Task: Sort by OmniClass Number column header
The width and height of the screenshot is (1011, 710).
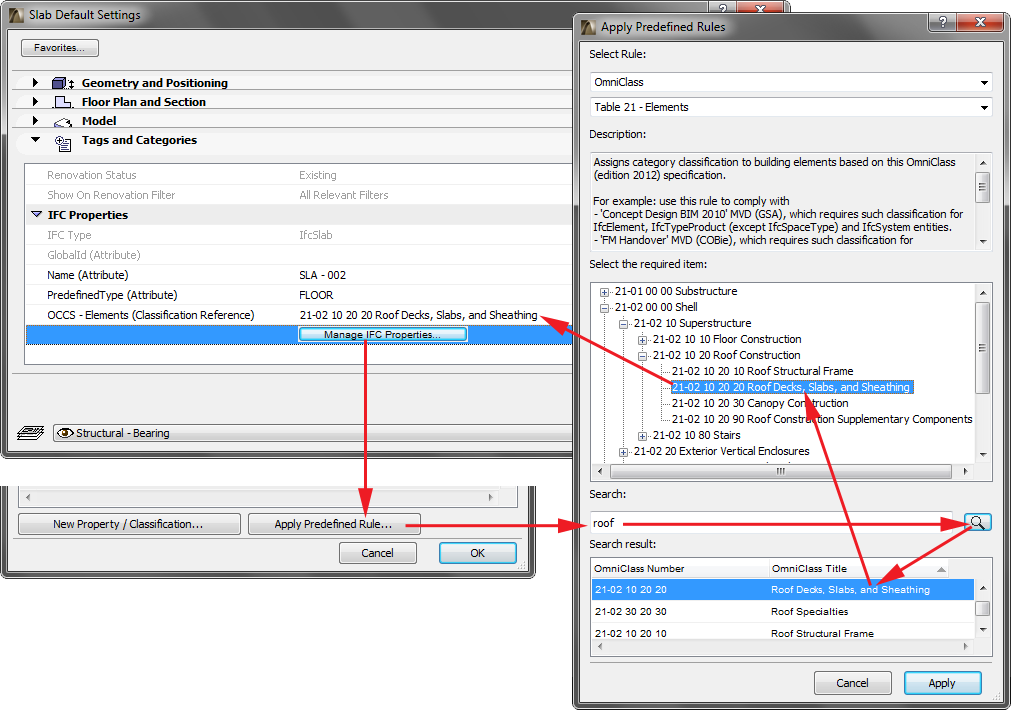Action: pyautogui.click(x=680, y=568)
